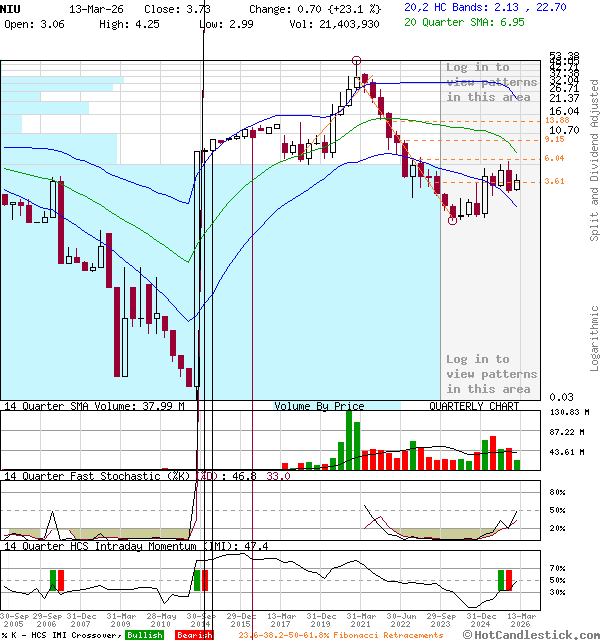Click the green Bullish legend badge

[x=144, y=634]
